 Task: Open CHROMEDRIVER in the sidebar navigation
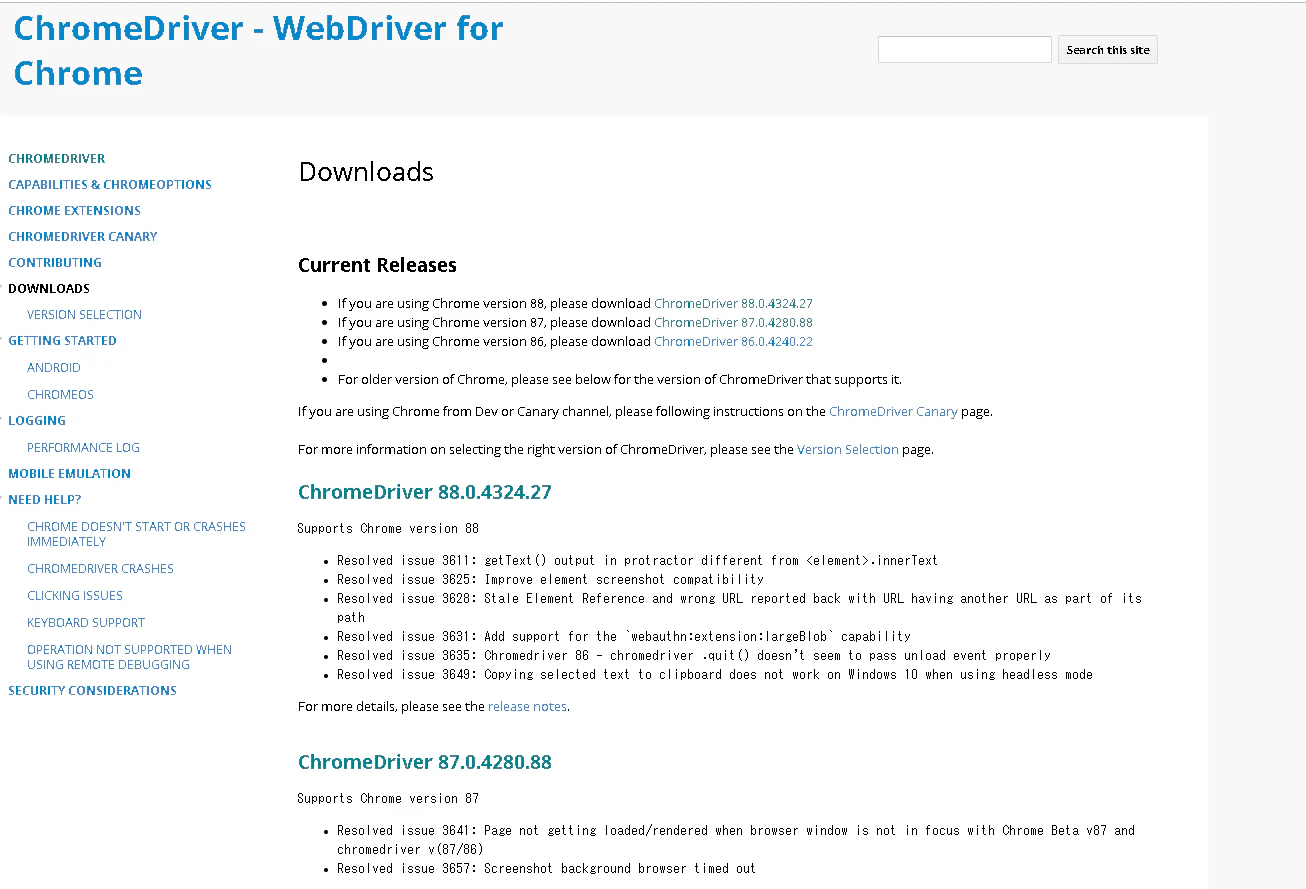pos(56,158)
